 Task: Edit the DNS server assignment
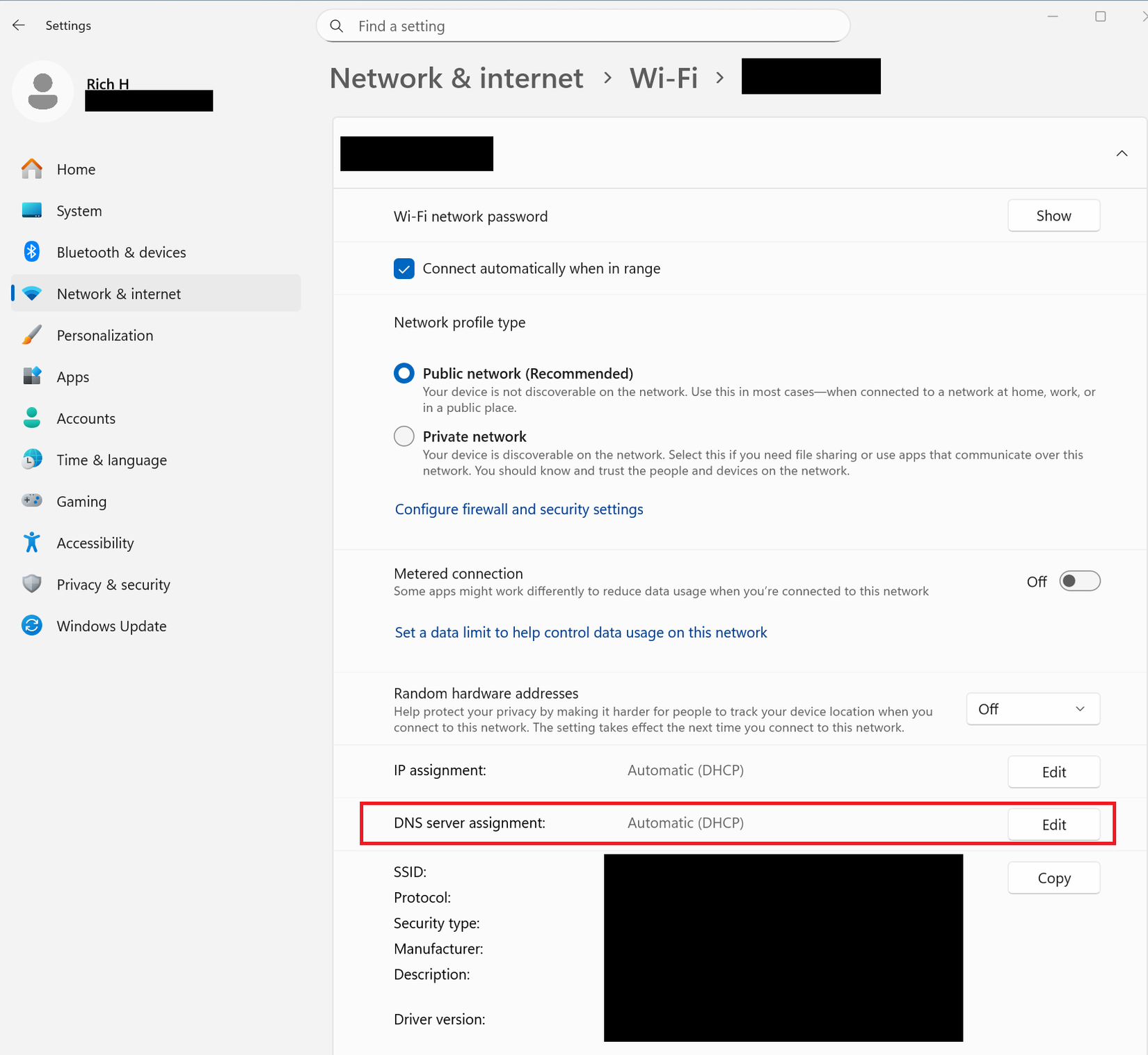(x=1053, y=824)
